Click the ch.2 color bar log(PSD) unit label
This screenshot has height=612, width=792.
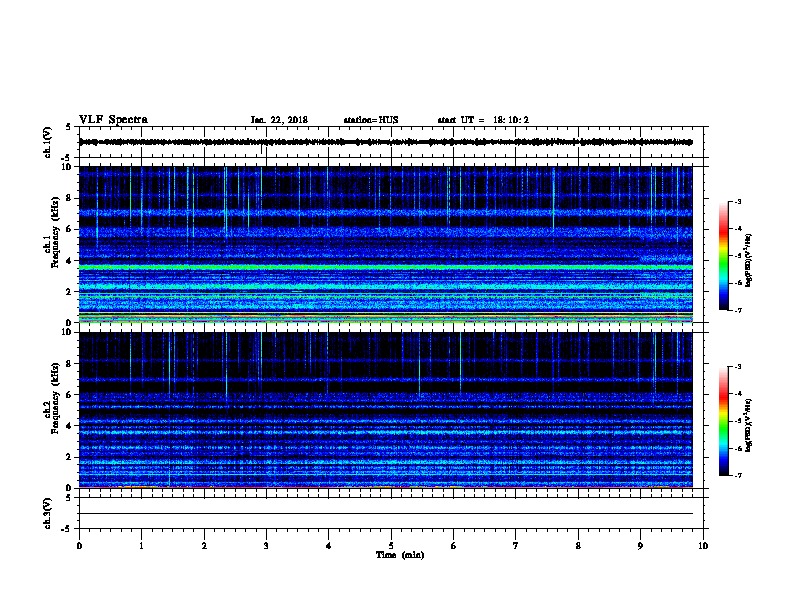point(749,425)
